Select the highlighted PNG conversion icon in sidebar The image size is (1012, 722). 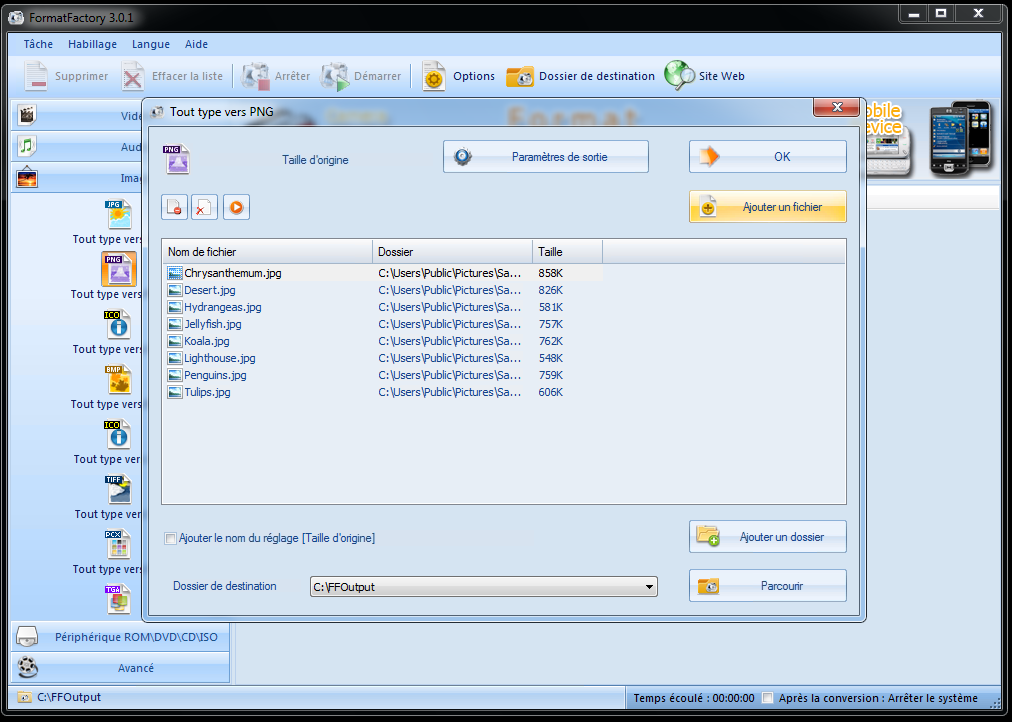tap(119, 269)
